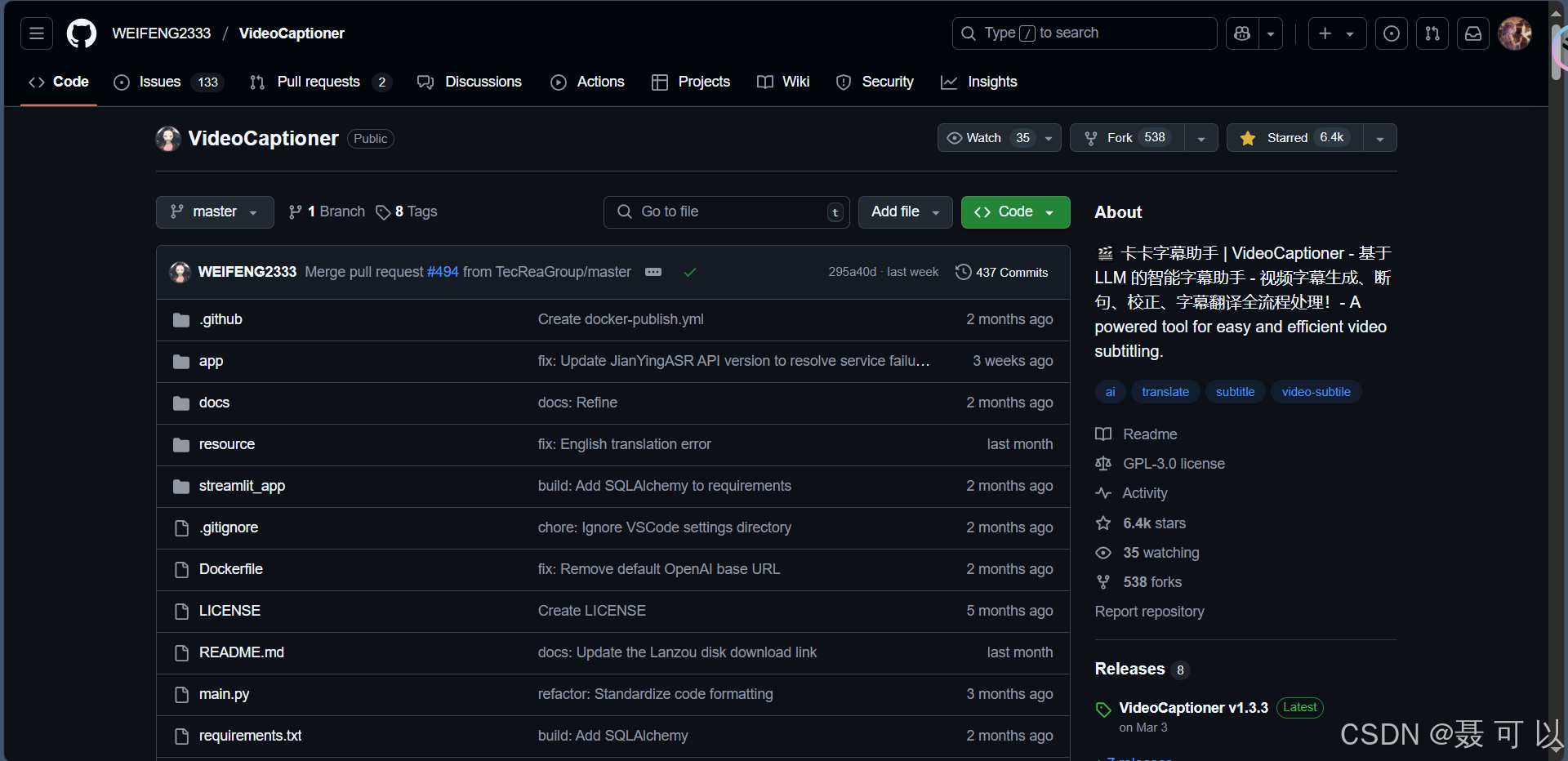1568x761 pixels.
Task: Open the LICENSE file
Action: pyautogui.click(x=229, y=611)
